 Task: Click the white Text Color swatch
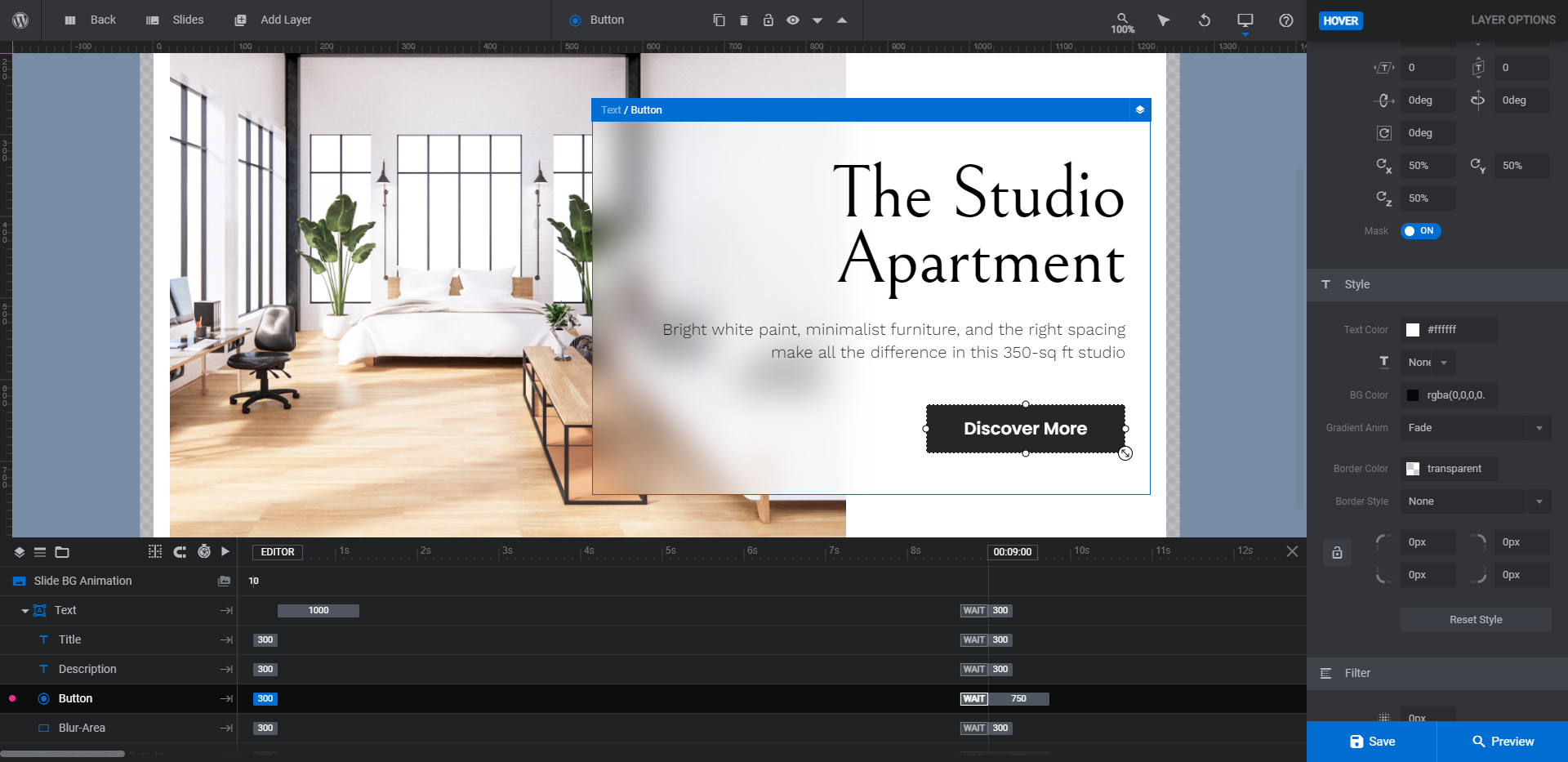click(x=1413, y=330)
